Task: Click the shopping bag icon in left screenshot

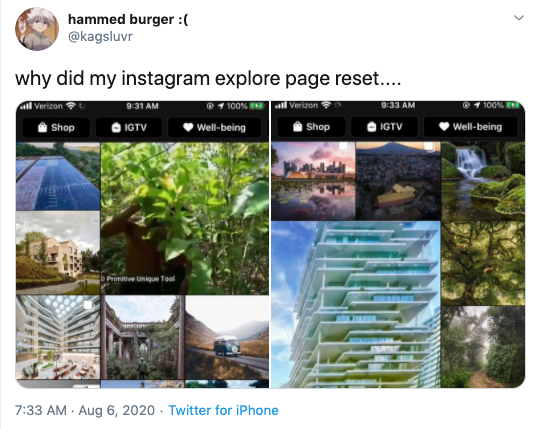Action: pyautogui.click(x=42, y=127)
